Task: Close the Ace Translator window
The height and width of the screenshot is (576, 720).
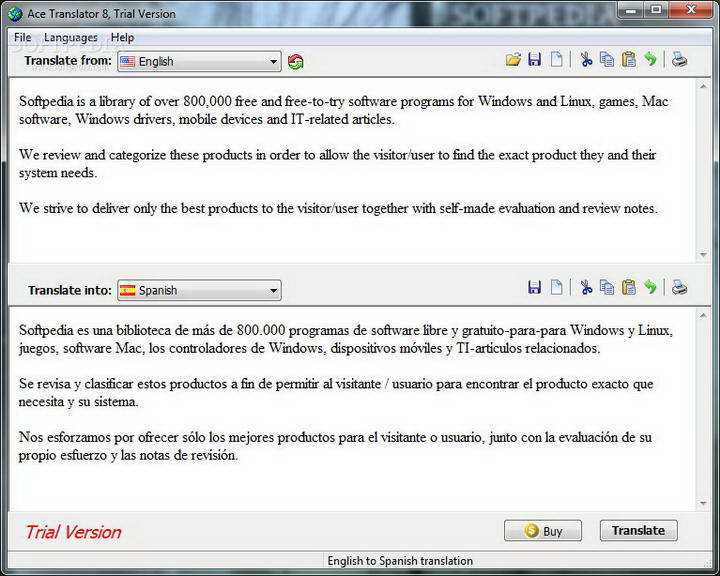Action: (691, 10)
